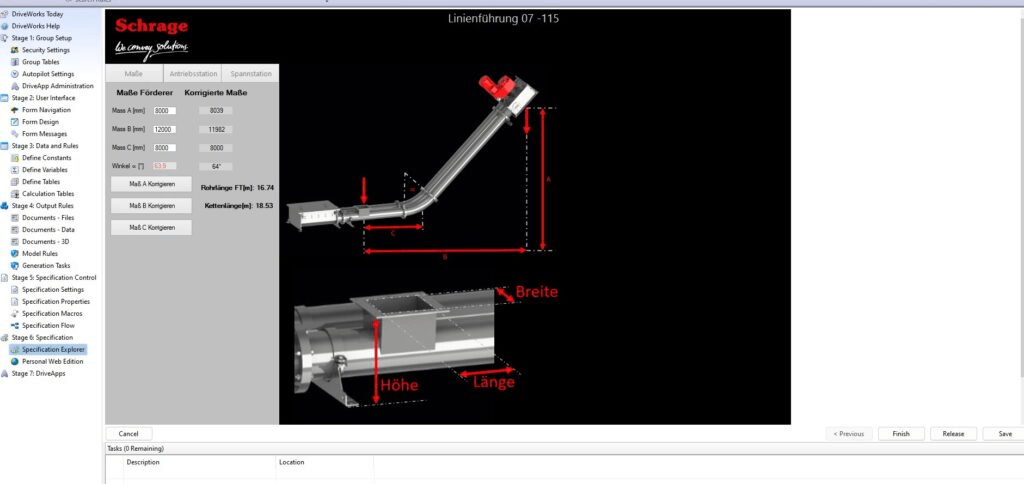
Task: Select Form Navigation in the sidebar
Action: coord(46,110)
